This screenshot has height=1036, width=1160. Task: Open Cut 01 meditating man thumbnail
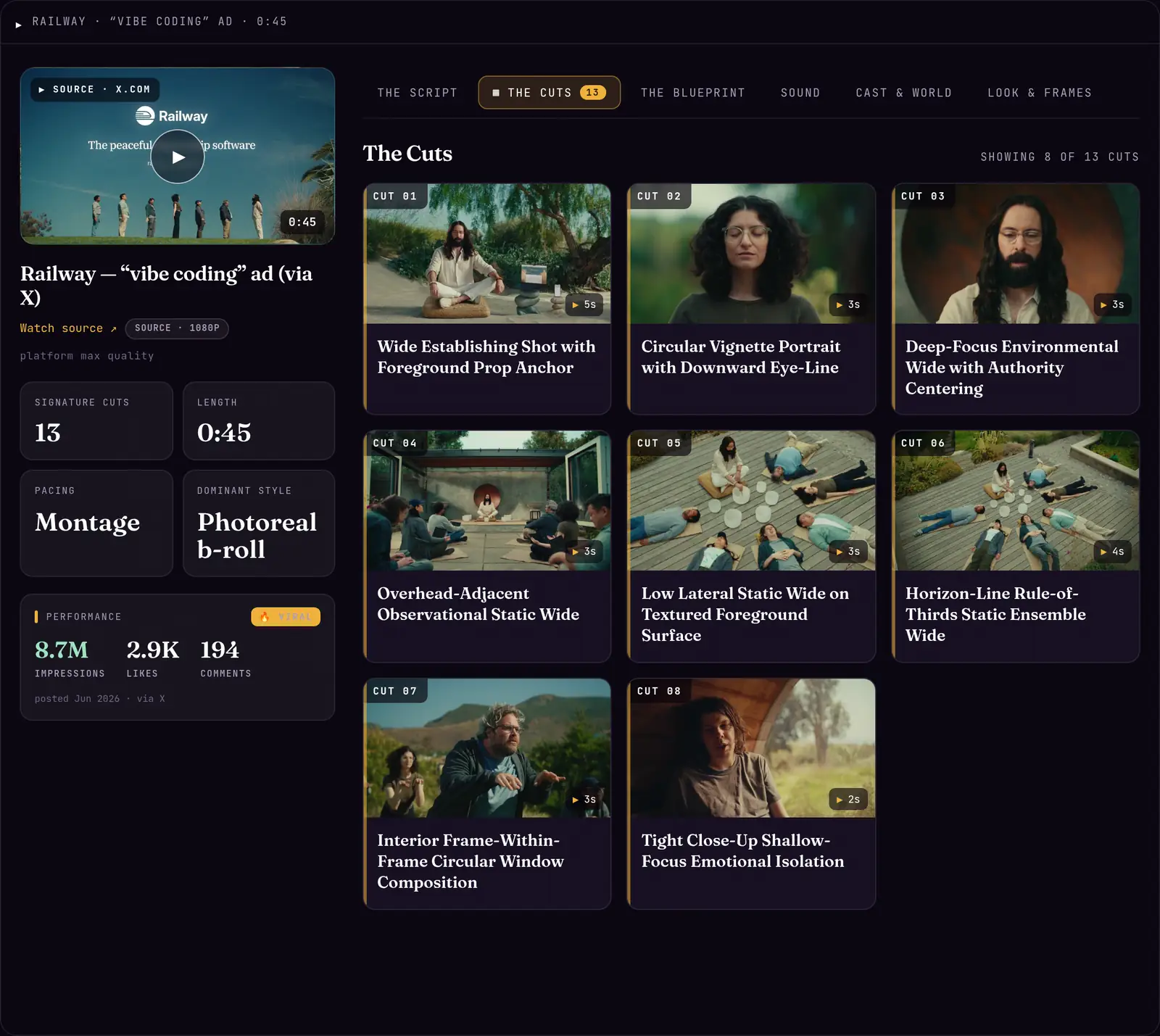point(487,254)
